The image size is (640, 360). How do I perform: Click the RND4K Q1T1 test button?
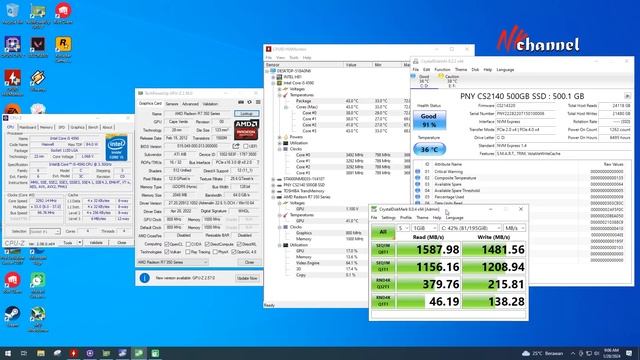383,301
